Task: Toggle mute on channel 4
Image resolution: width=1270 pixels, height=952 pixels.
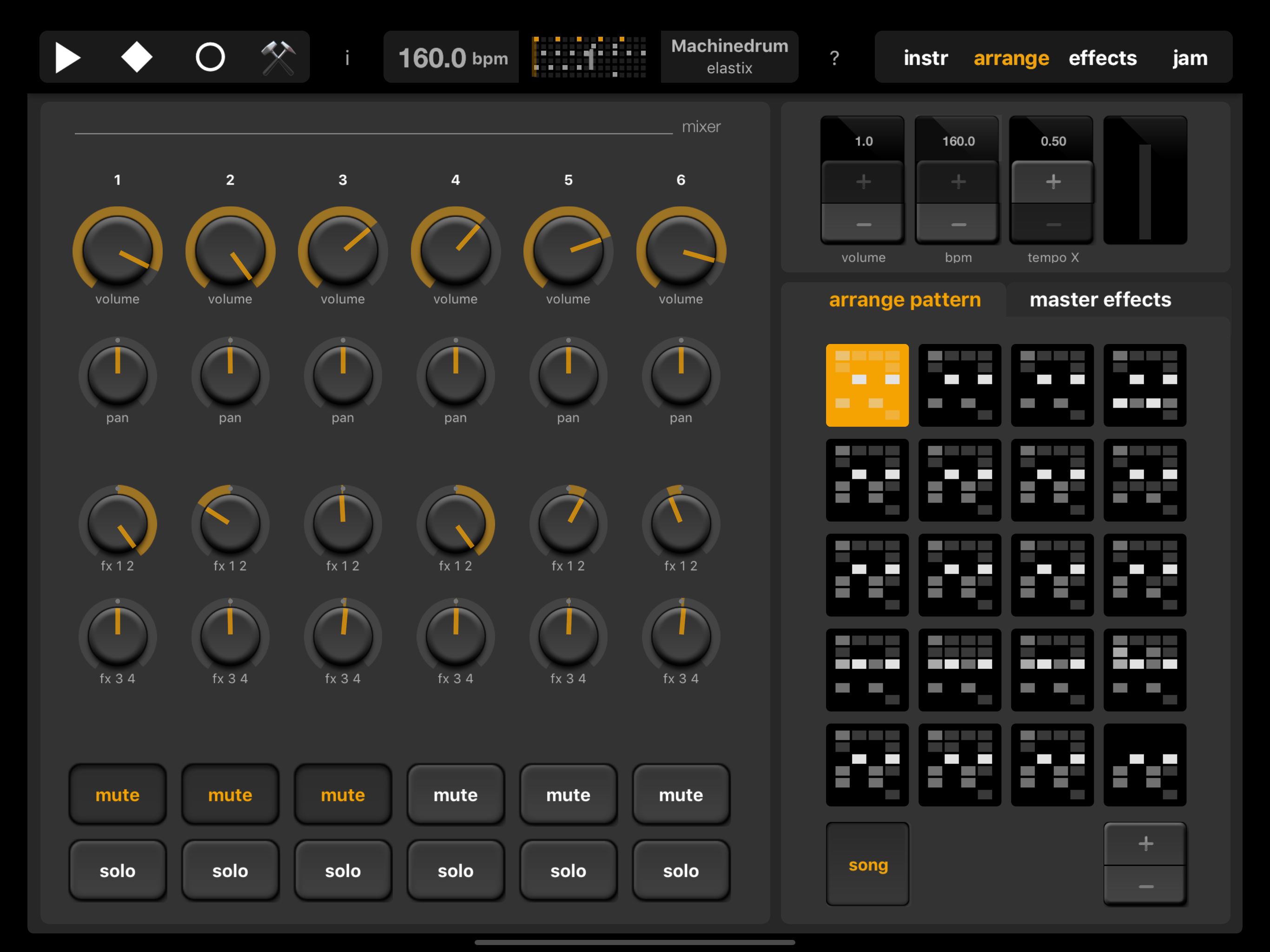Action: coord(455,795)
